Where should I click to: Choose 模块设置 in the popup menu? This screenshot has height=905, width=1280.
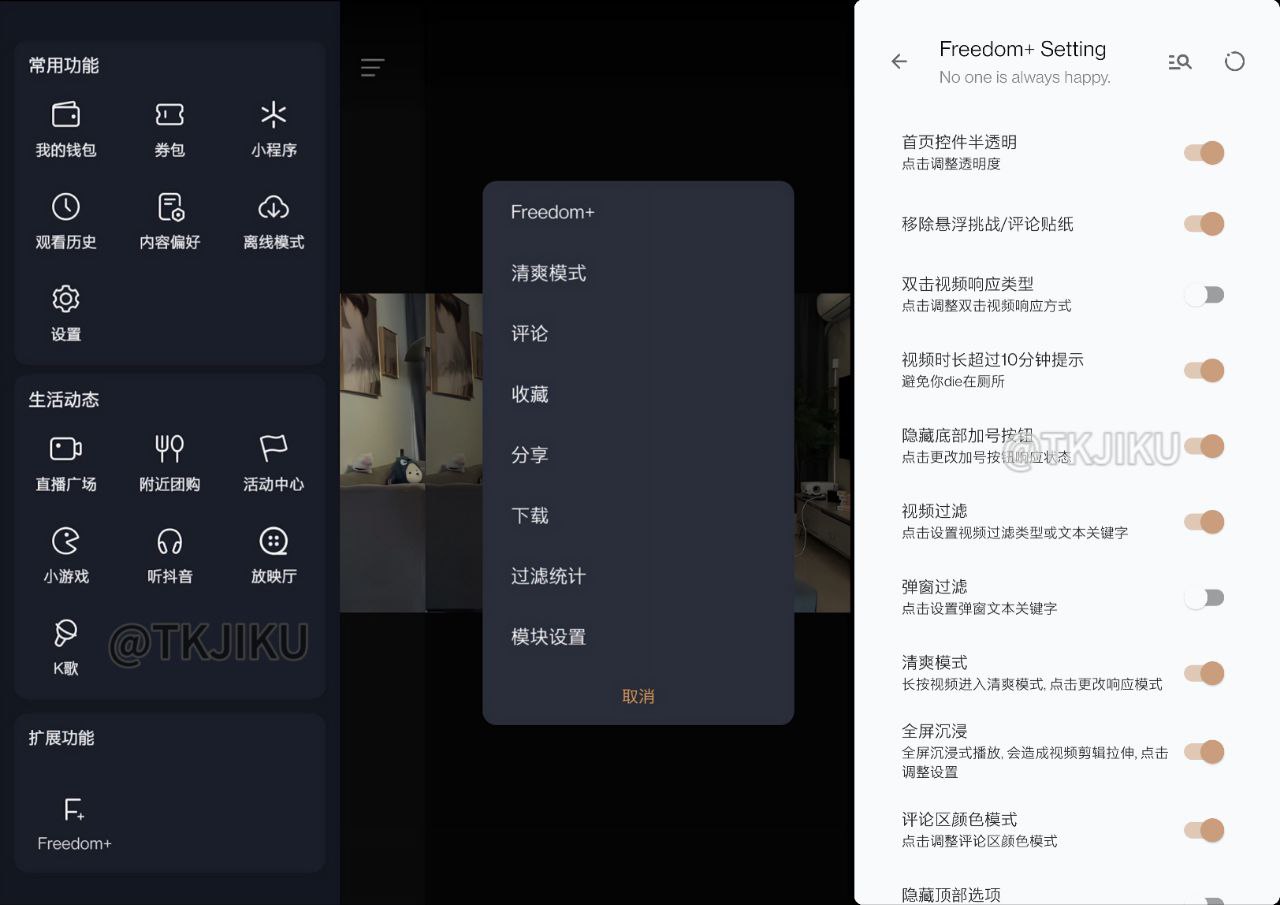click(x=548, y=637)
